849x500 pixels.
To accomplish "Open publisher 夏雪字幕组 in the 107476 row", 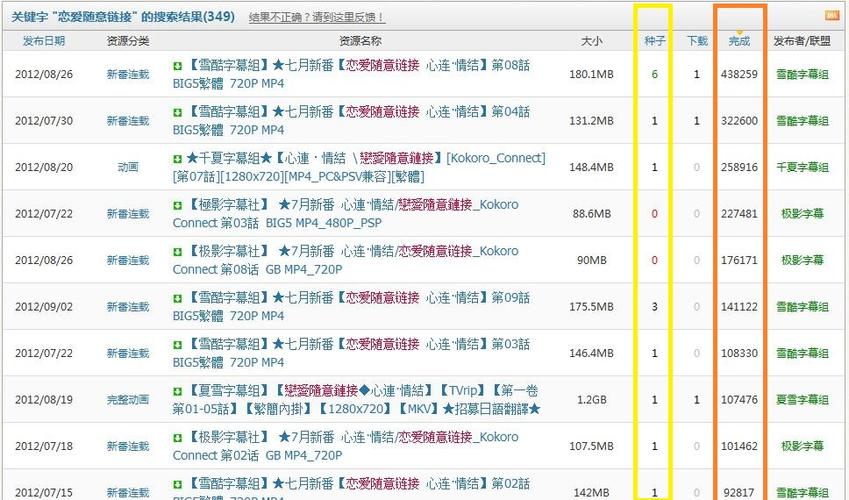I will (802, 400).
